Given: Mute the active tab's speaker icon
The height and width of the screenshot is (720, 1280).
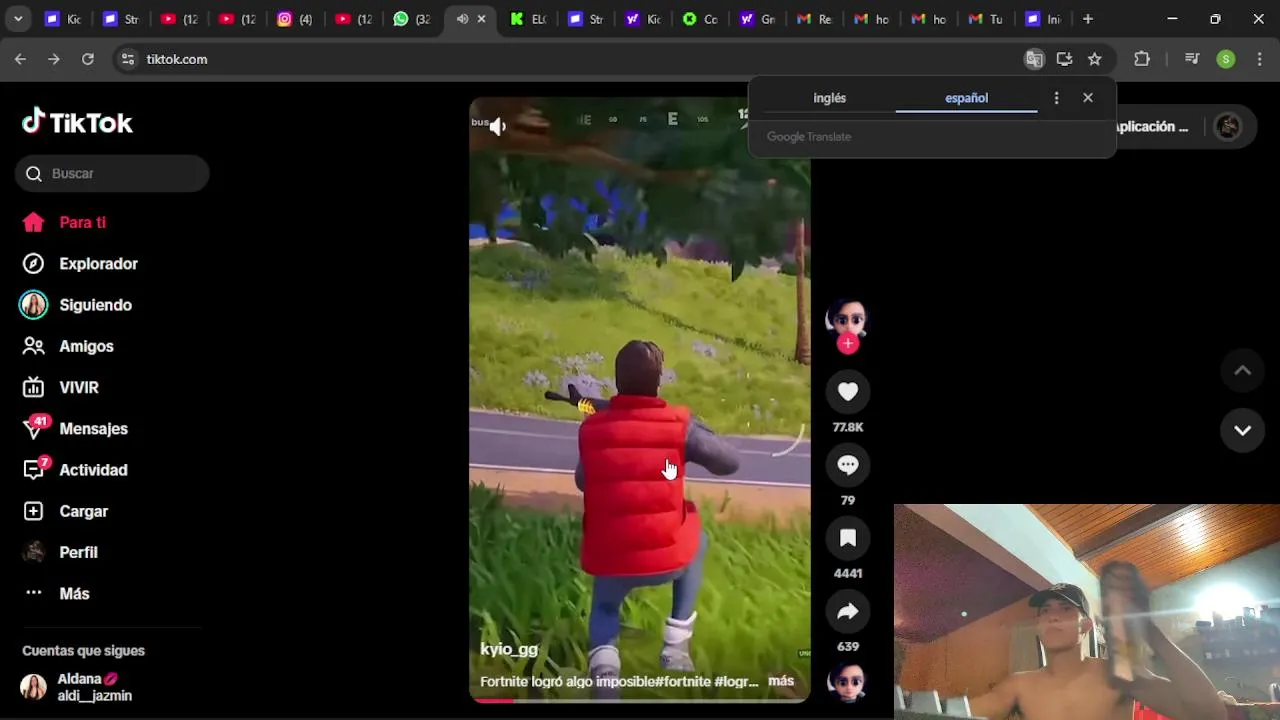Looking at the screenshot, I should point(462,19).
